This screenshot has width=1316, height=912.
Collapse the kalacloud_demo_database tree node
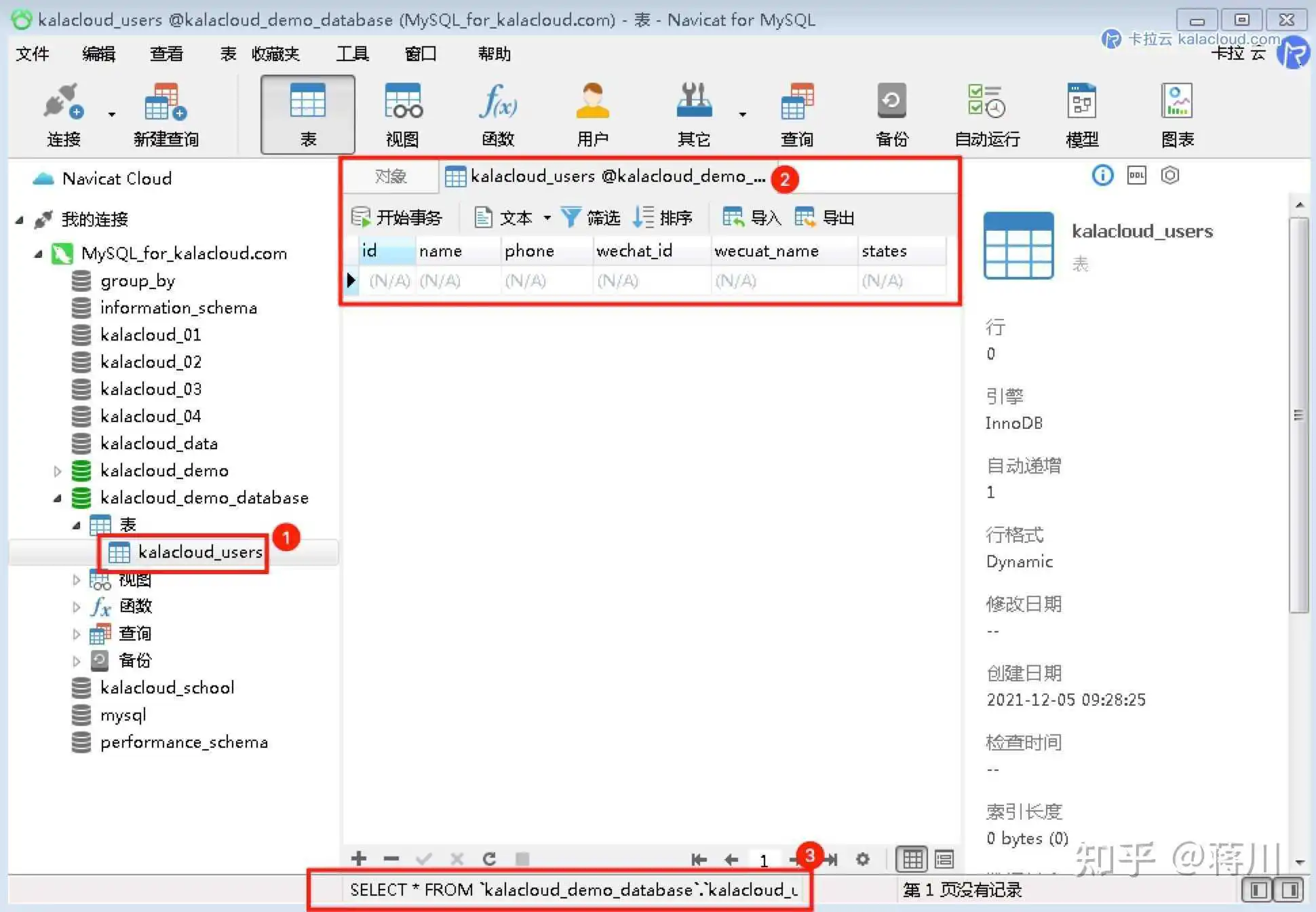[x=58, y=498]
